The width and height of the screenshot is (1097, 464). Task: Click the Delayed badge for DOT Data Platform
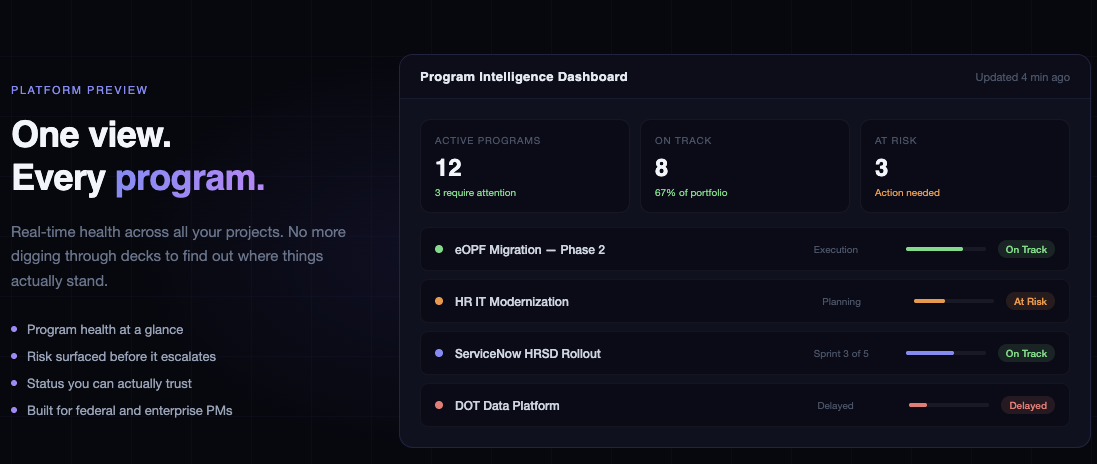[x=1028, y=405]
